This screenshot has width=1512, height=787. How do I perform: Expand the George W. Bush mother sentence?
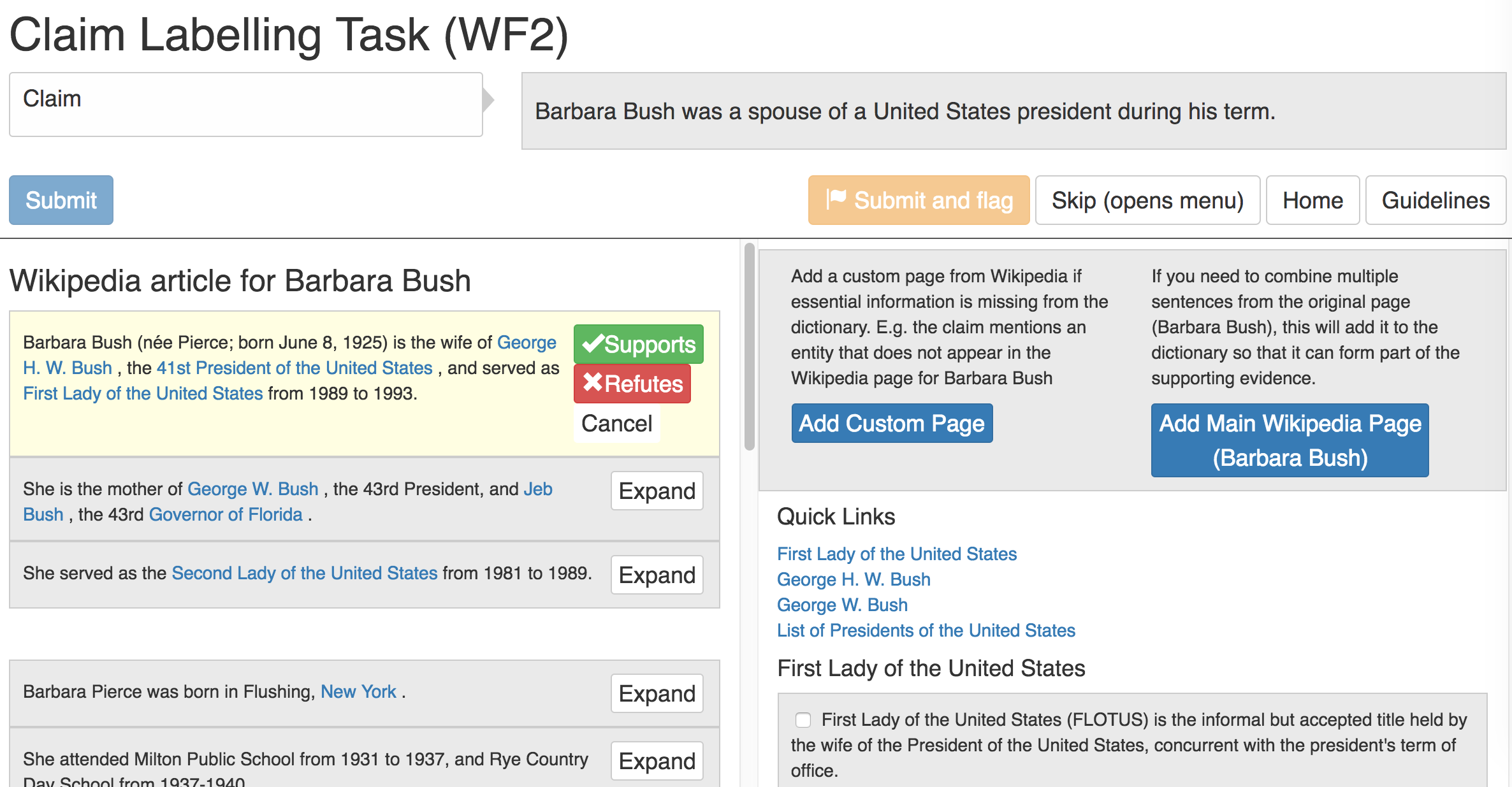657,491
